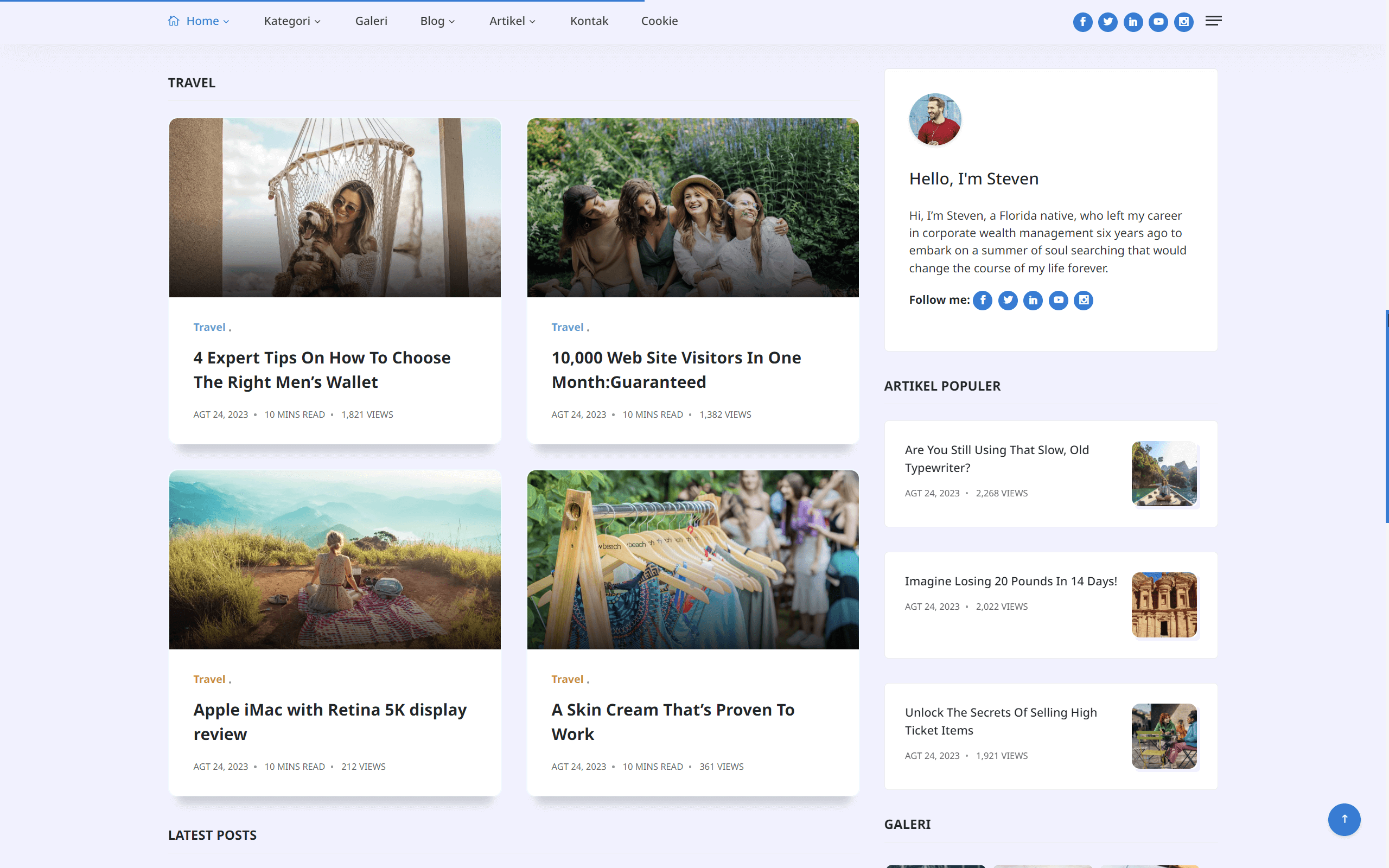Open 'Imagine Losing 20 Pounds' popular article
The width and height of the screenshot is (1389, 868).
click(x=1010, y=581)
